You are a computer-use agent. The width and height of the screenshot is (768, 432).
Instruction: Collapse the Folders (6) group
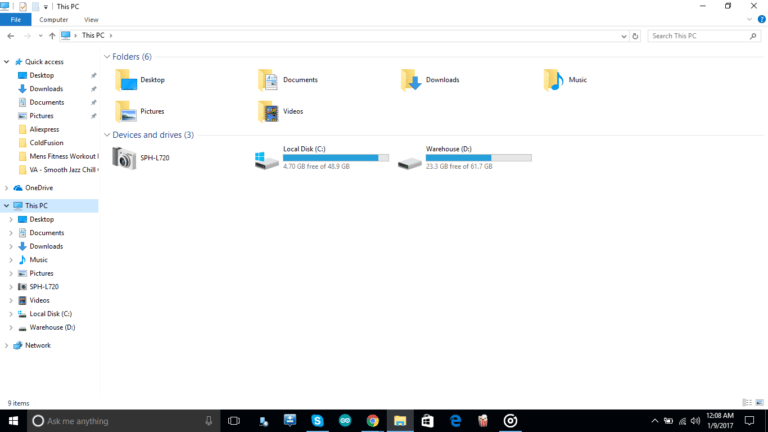point(107,57)
